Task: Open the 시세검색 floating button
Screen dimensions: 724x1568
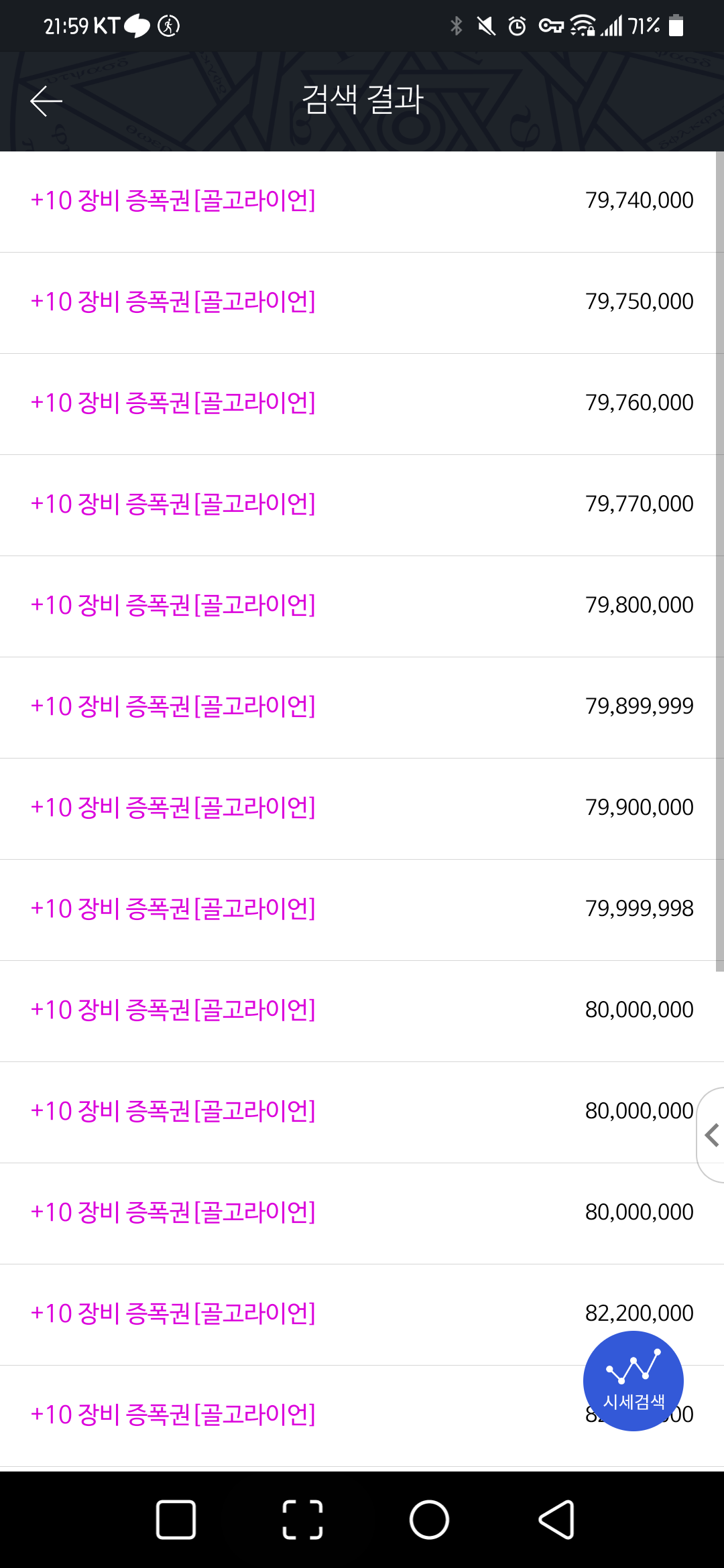Action: (633, 1380)
